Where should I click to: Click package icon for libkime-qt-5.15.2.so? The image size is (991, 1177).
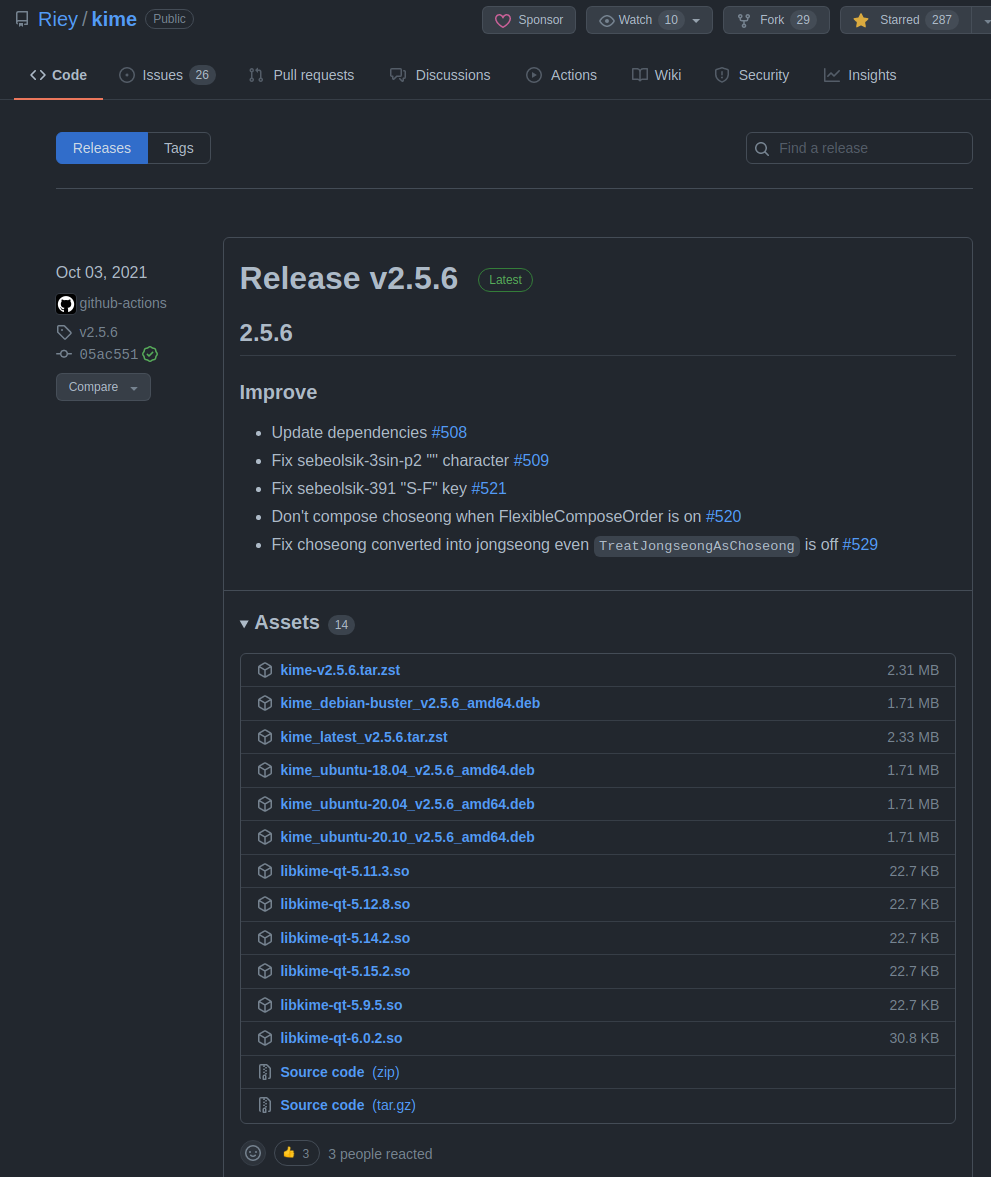[x=264, y=971]
